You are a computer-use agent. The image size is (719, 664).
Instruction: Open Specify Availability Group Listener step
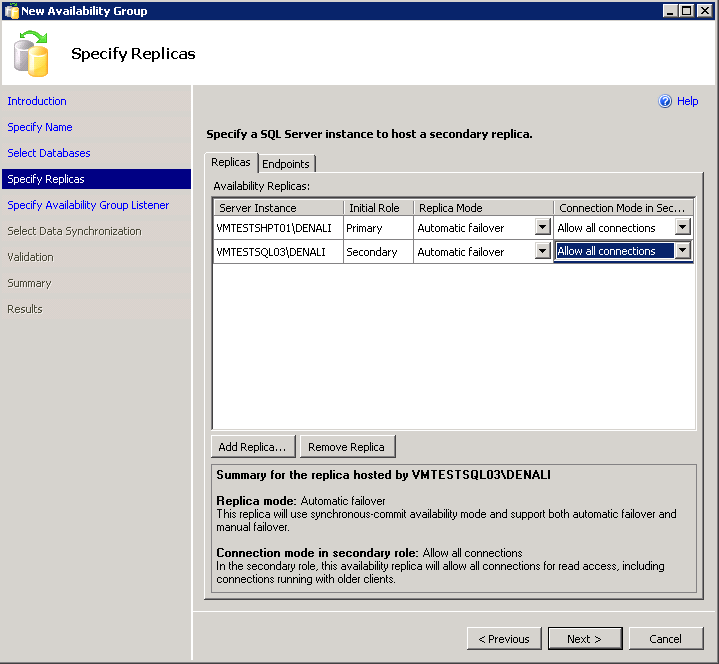(88, 205)
